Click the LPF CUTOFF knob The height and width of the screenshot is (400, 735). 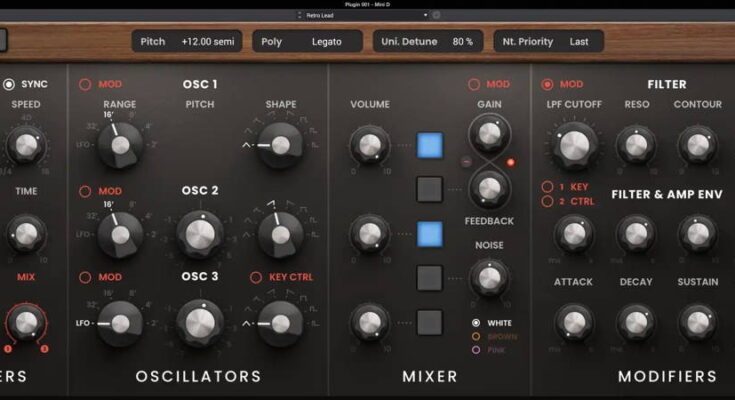(x=575, y=146)
